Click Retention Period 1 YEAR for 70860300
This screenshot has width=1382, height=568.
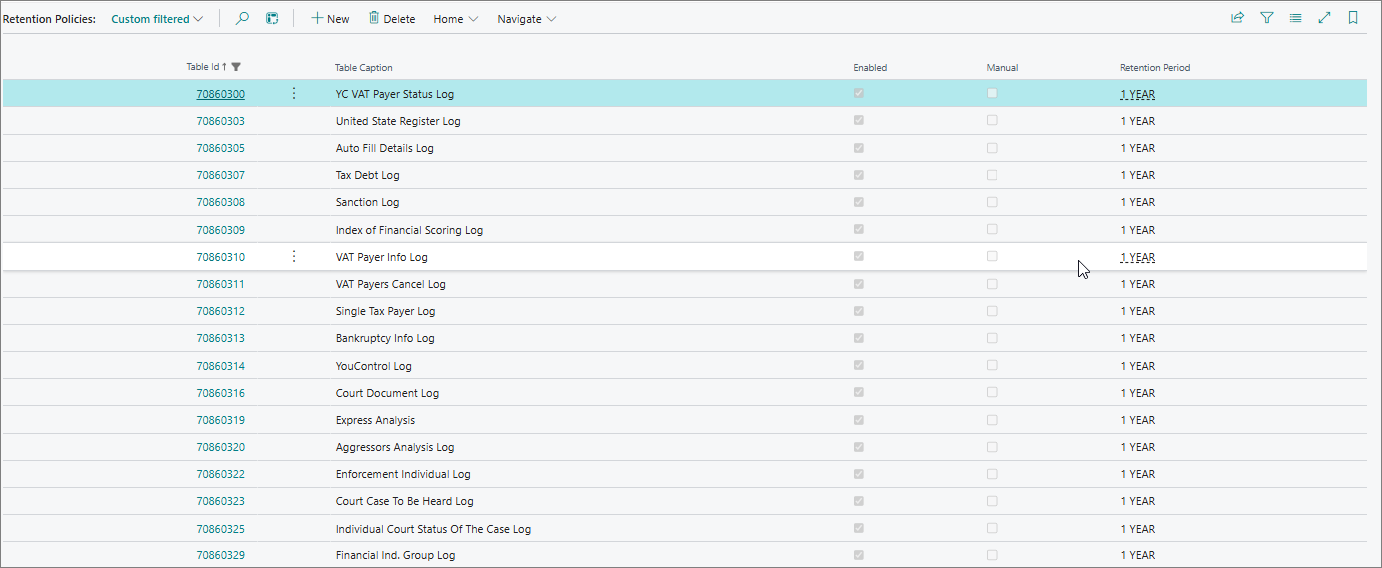[x=1138, y=94]
